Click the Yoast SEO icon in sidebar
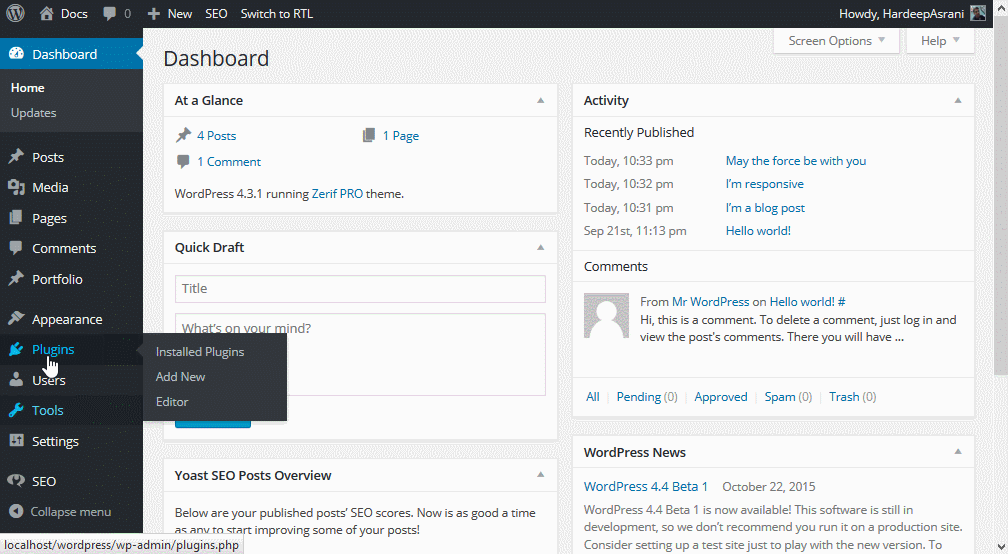 point(16,481)
